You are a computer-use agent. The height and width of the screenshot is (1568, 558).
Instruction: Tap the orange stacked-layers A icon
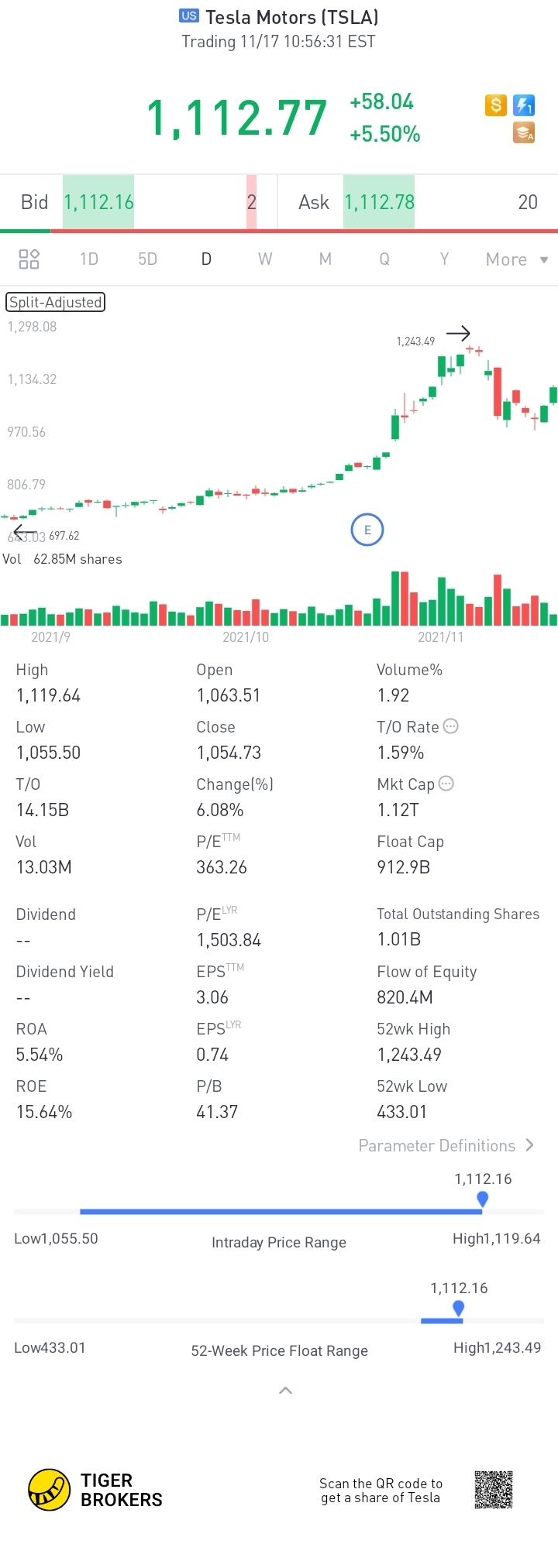[x=524, y=133]
